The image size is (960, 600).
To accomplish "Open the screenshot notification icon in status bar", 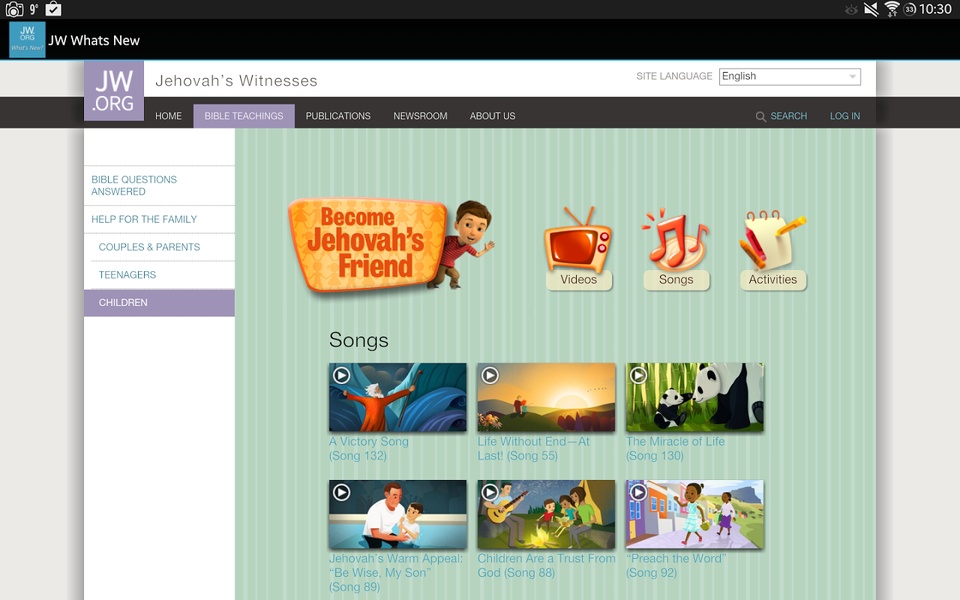I will tap(14, 9).
